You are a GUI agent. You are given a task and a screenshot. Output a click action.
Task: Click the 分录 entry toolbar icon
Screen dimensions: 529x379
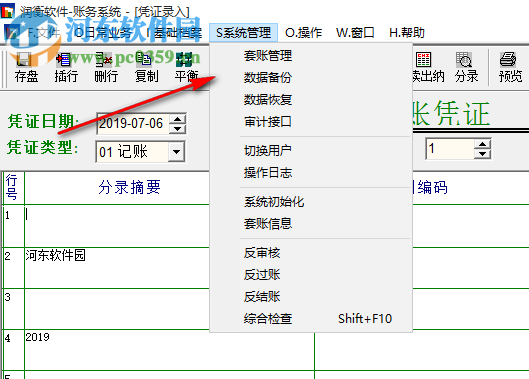466,68
